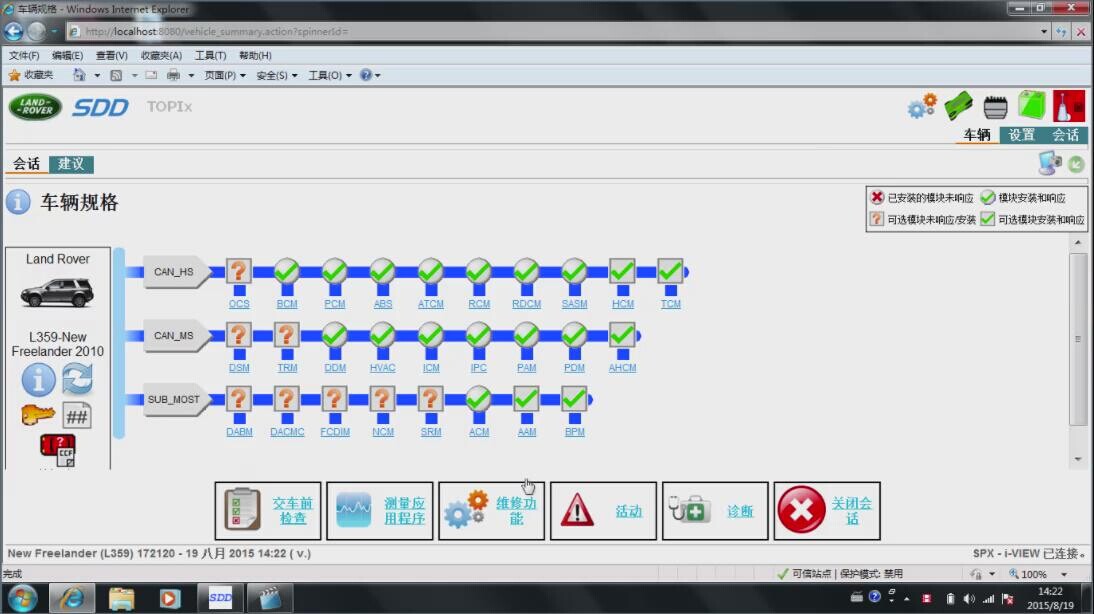Image resolution: width=1094 pixels, height=614 pixels.
Task: Open the 编辑(E) menu
Action: coord(67,55)
